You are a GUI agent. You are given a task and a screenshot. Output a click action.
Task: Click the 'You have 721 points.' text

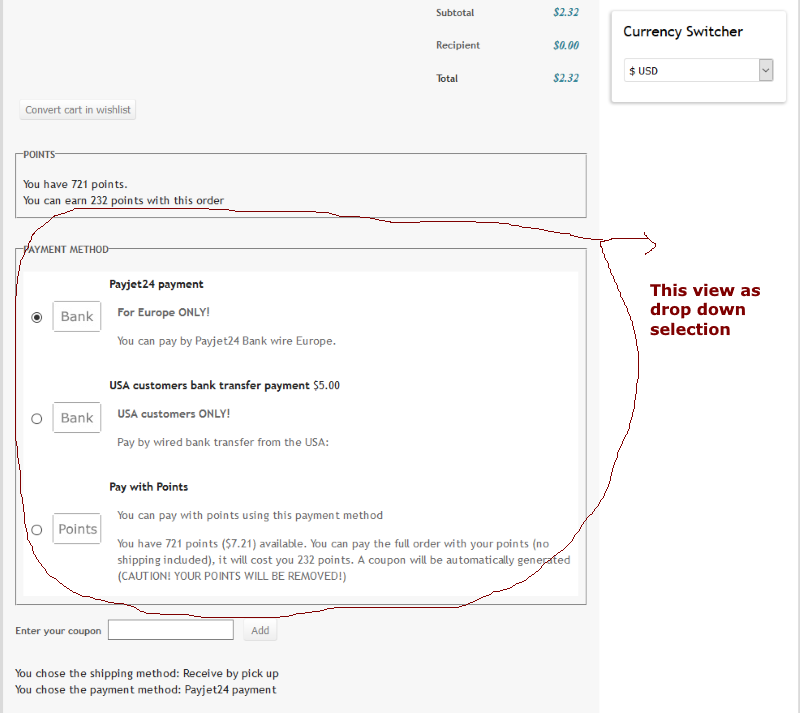pyautogui.click(x=75, y=184)
